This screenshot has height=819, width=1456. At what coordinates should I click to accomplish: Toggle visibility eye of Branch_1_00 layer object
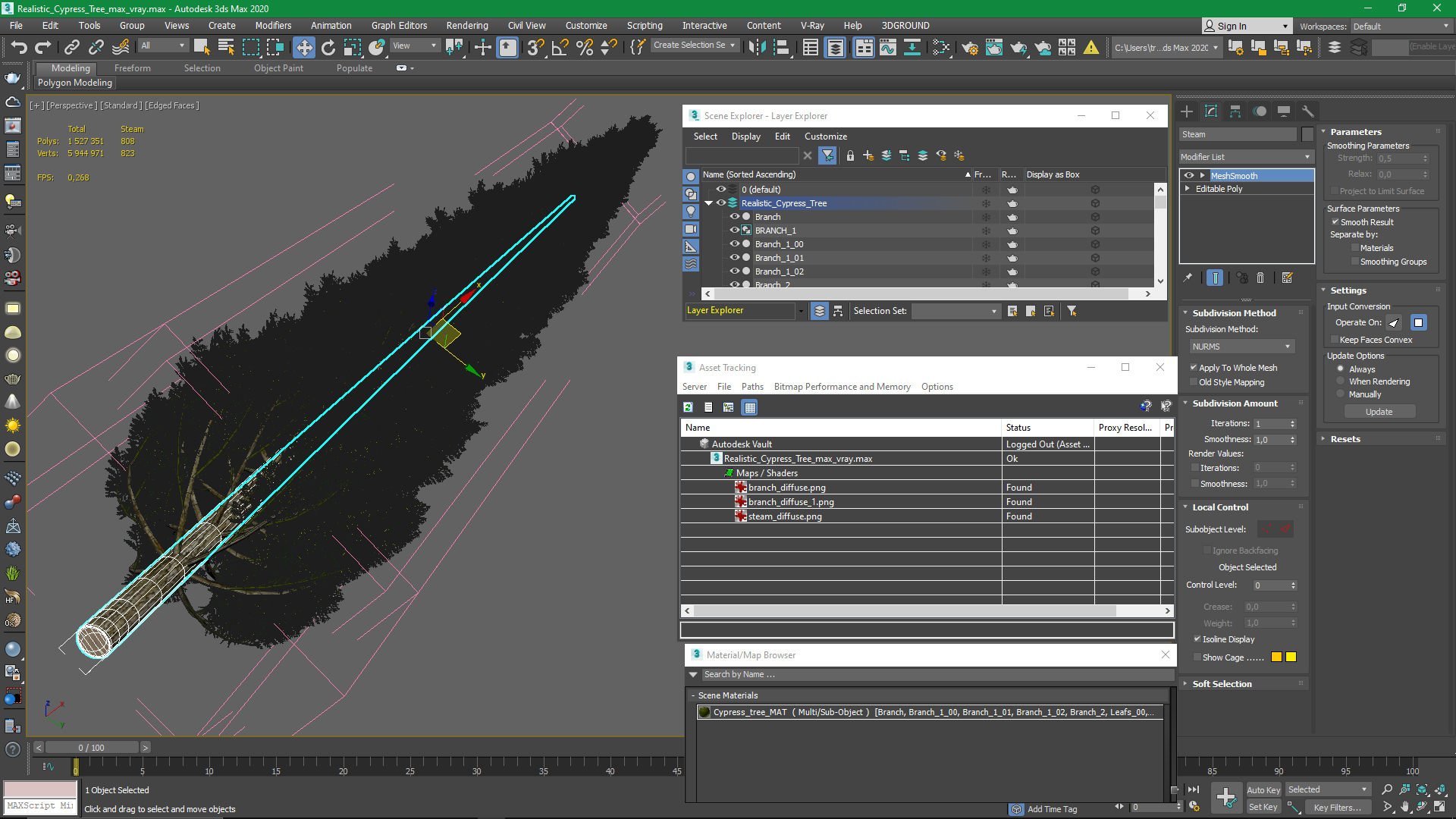click(734, 244)
